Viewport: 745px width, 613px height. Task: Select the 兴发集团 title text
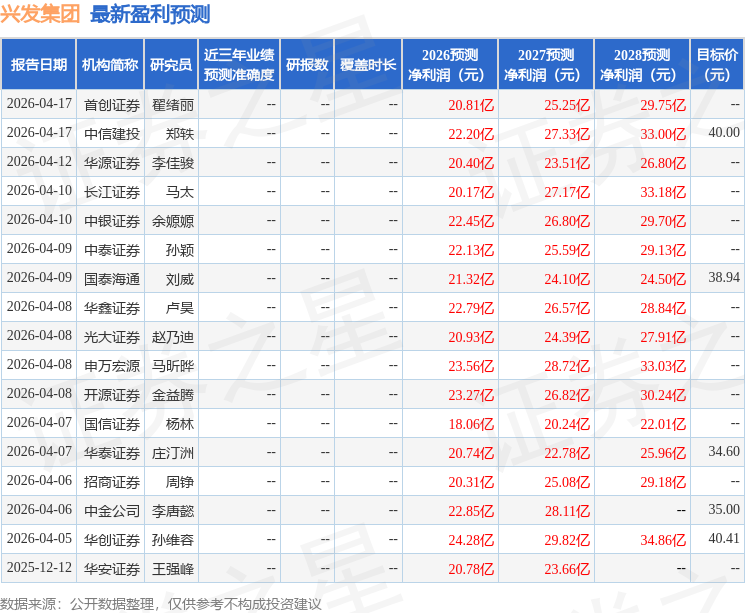[x=40, y=14]
